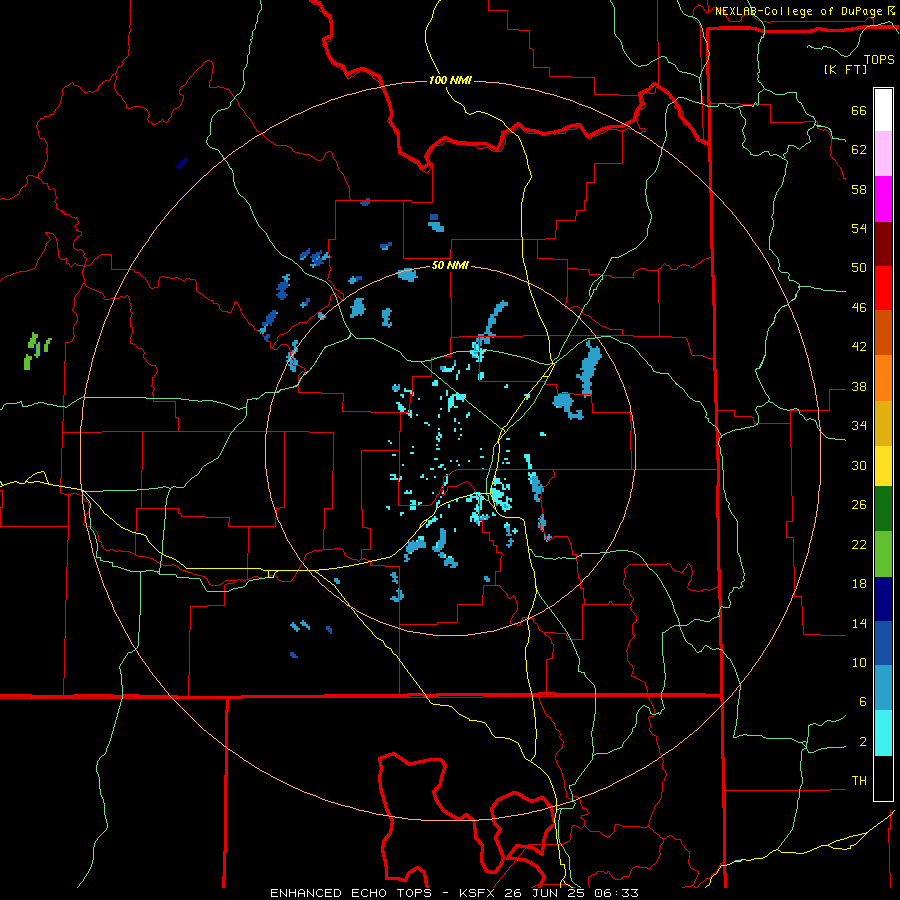Viewport: 900px width, 900px height.
Task: Click the white swatch atop the tops legend
Action: click(x=883, y=110)
